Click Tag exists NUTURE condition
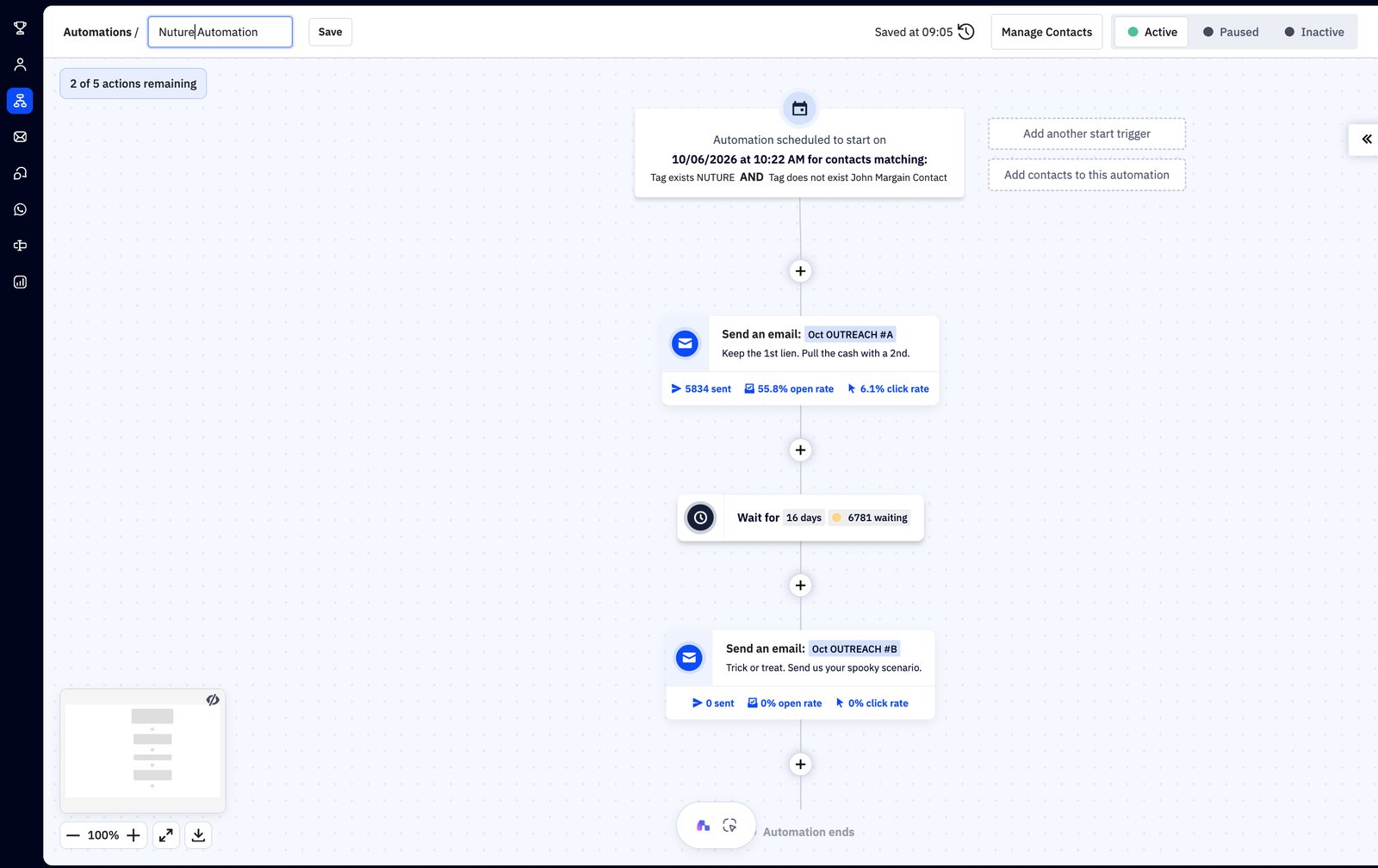 (x=692, y=177)
